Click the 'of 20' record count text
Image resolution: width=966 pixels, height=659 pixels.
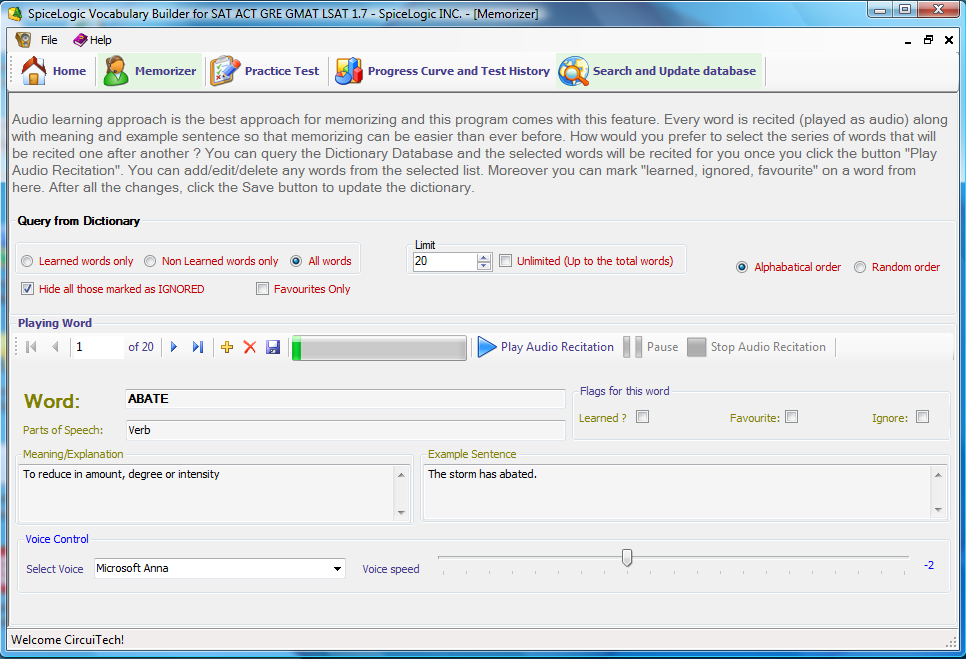click(141, 347)
